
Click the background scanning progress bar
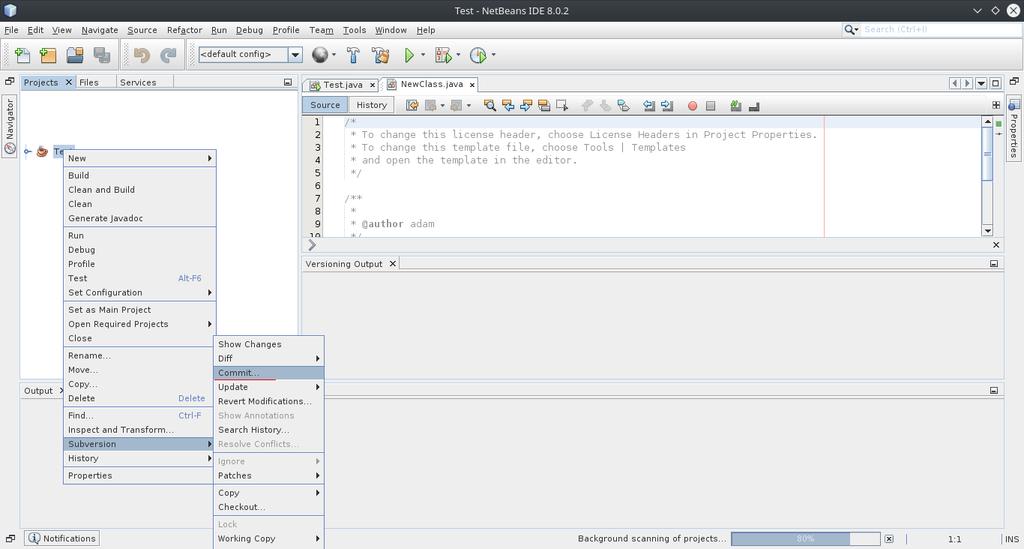805,539
